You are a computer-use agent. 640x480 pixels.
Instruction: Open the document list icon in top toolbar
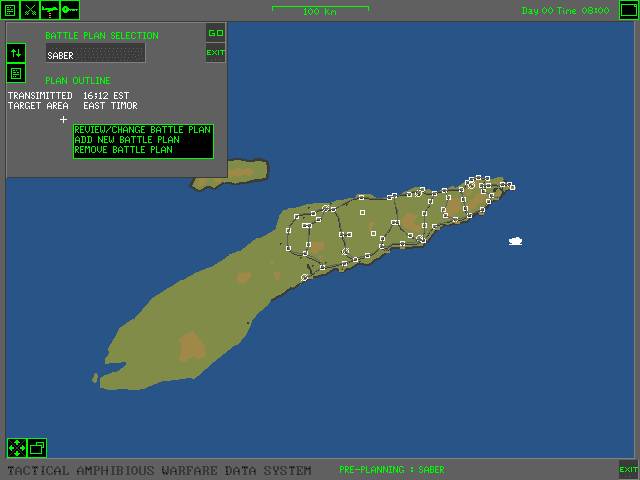[10, 10]
